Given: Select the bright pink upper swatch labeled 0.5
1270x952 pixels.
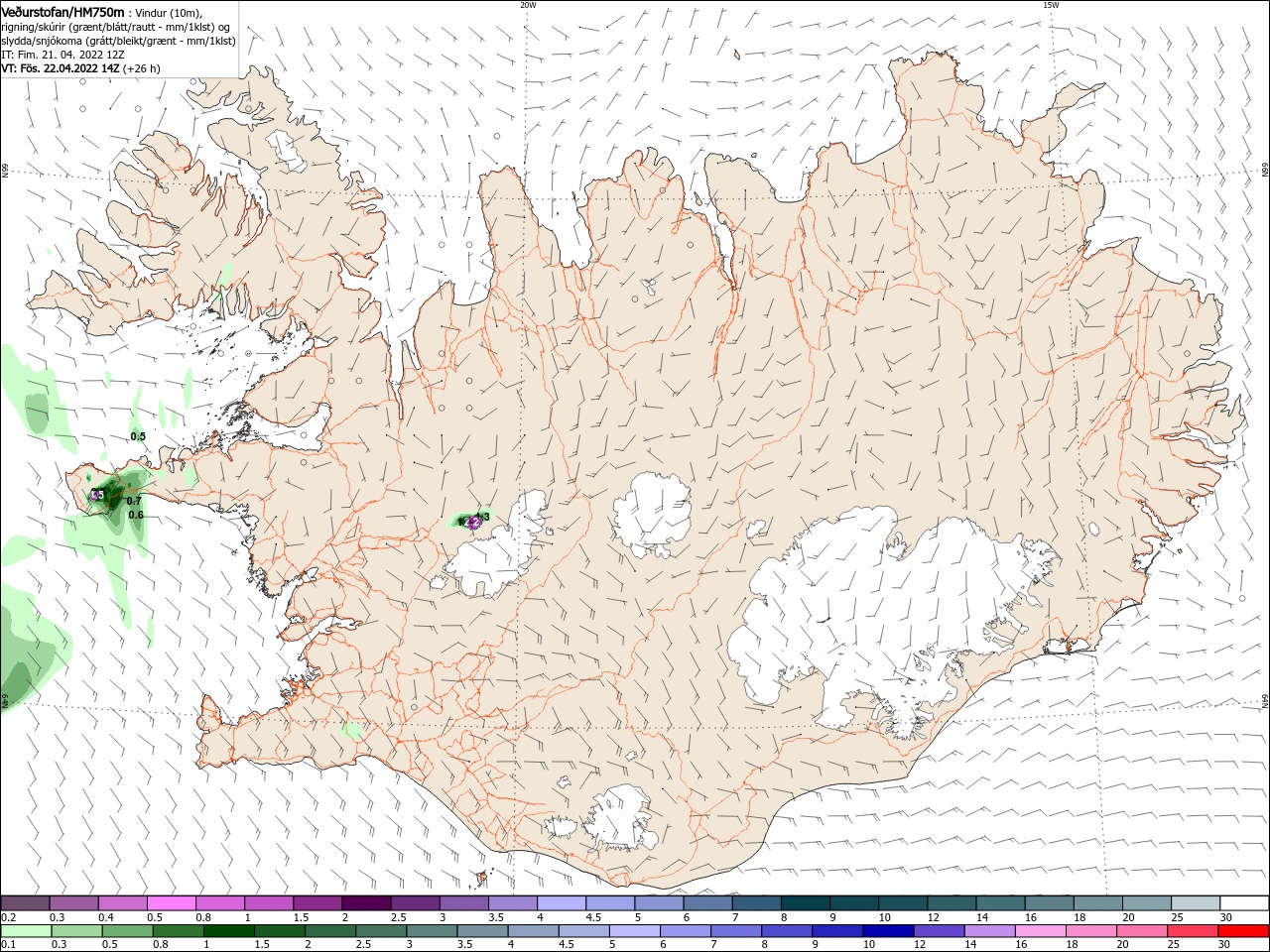Looking at the screenshot, I should pyautogui.click(x=172, y=902).
